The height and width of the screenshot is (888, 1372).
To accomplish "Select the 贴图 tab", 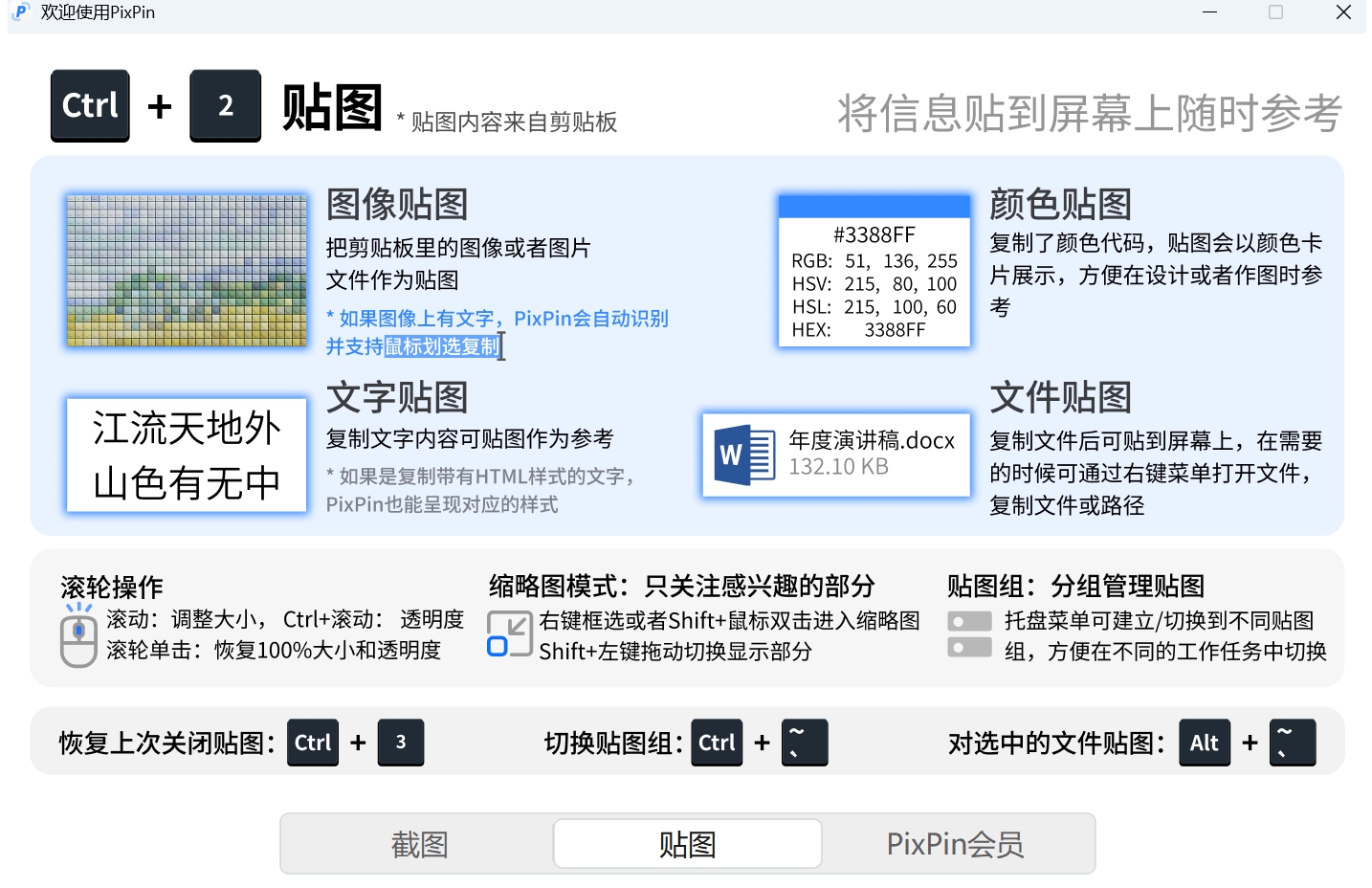I will tap(687, 843).
